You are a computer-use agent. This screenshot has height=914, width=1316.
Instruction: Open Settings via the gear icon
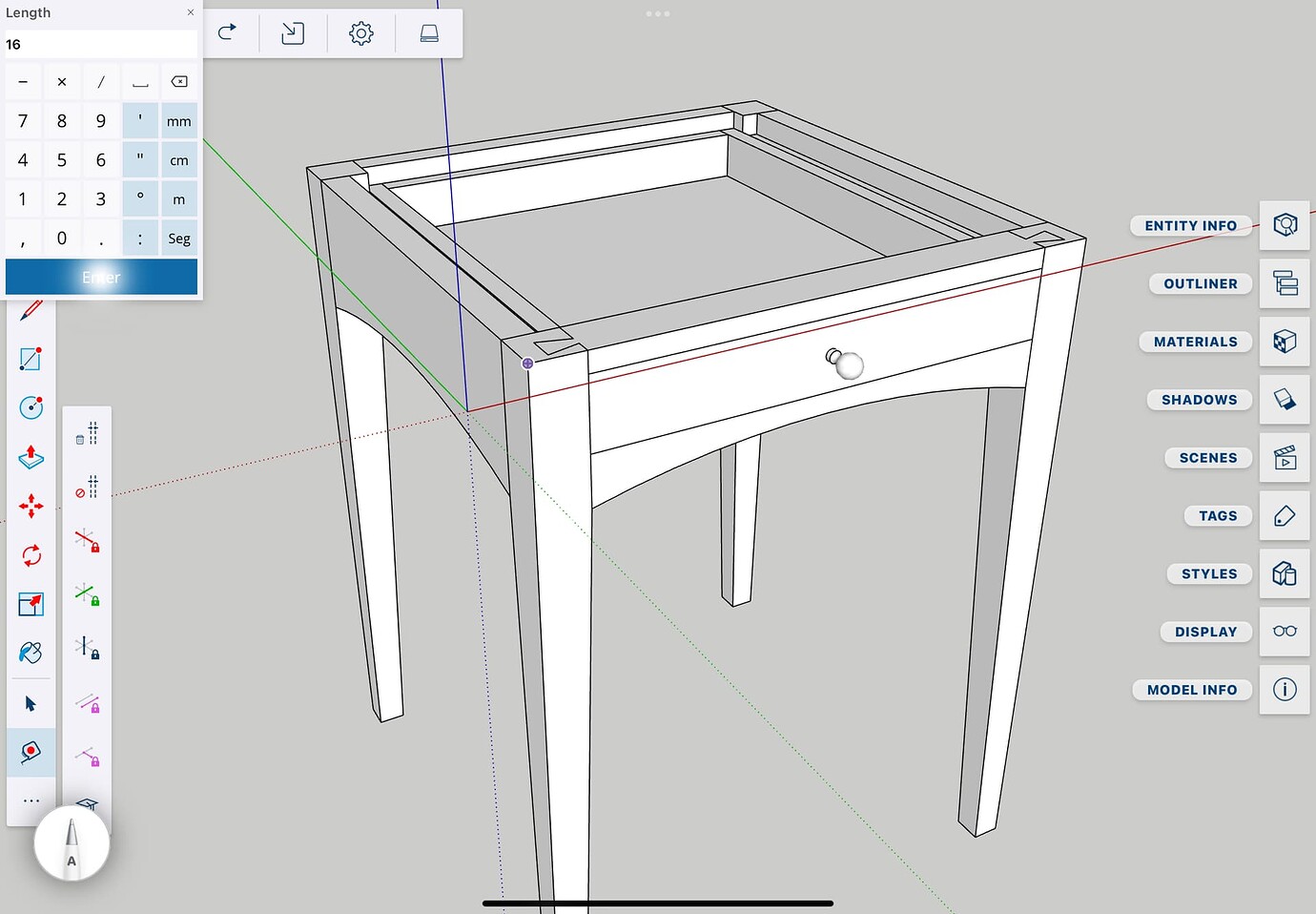(x=360, y=31)
